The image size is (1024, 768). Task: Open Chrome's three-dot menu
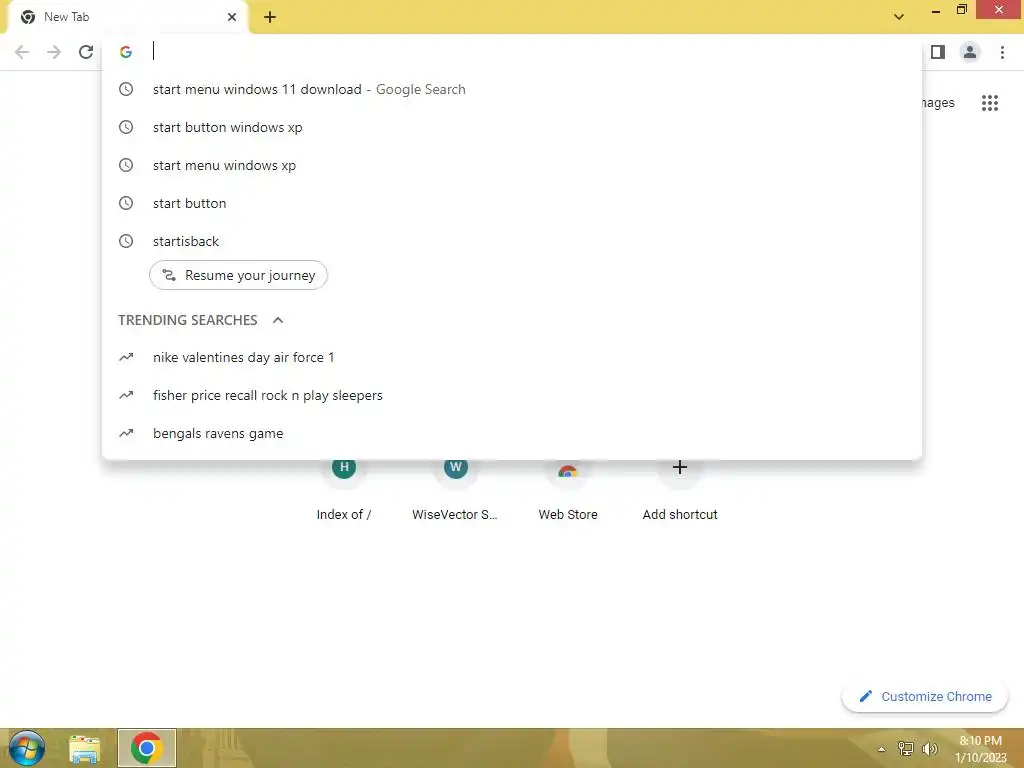point(1002,52)
